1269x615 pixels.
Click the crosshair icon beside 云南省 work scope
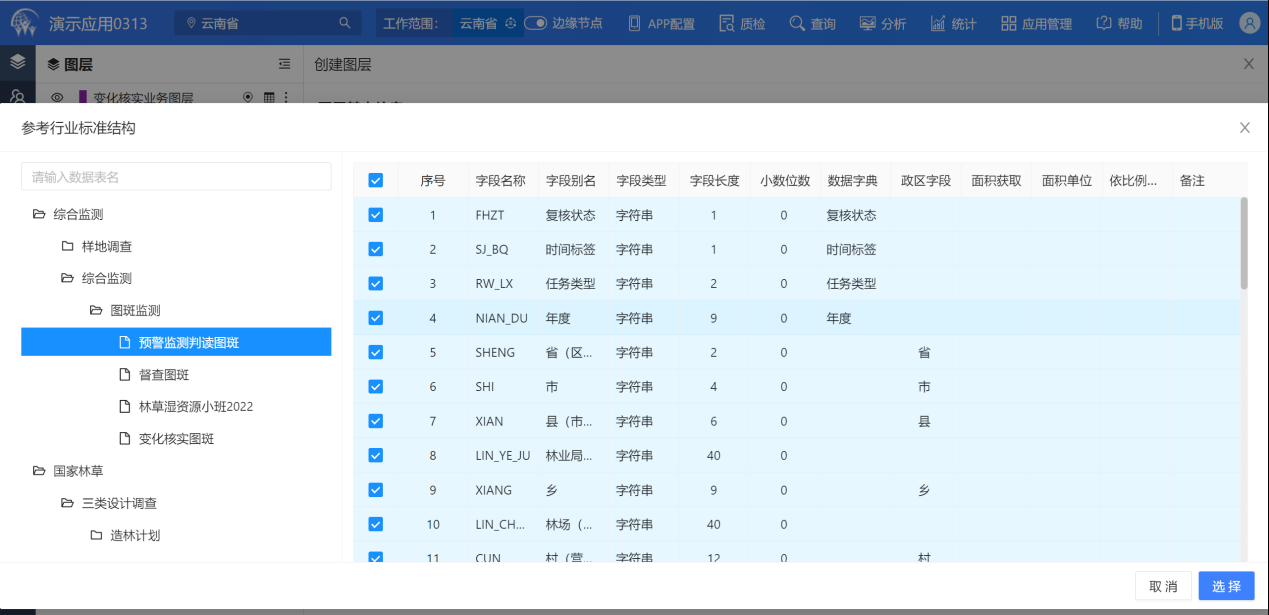(510, 23)
